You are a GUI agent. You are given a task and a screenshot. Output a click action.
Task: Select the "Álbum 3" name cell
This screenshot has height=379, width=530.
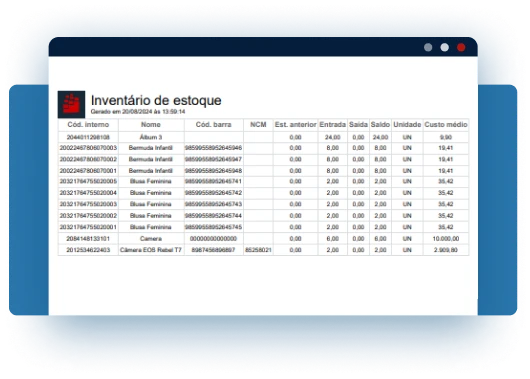pos(151,137)
